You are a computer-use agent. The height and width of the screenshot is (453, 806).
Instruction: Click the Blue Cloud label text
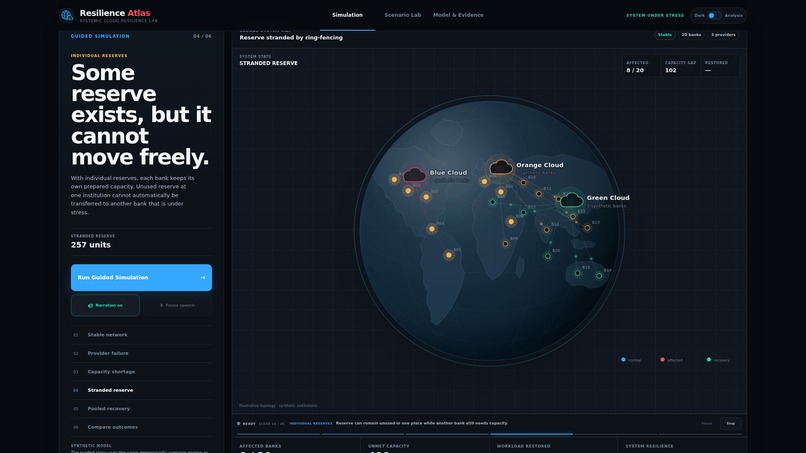coord(448,173)
